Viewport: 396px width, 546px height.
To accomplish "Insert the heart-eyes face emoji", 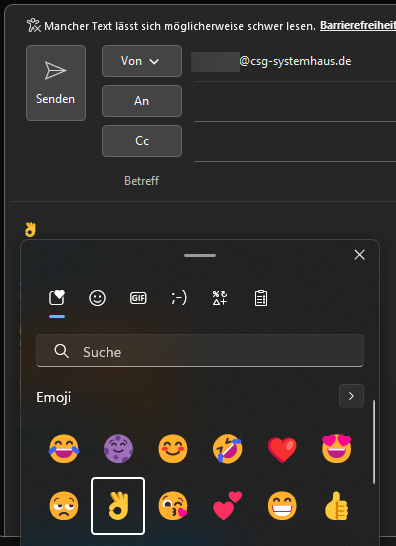I will pyautogui.click(x=337, y=449).
